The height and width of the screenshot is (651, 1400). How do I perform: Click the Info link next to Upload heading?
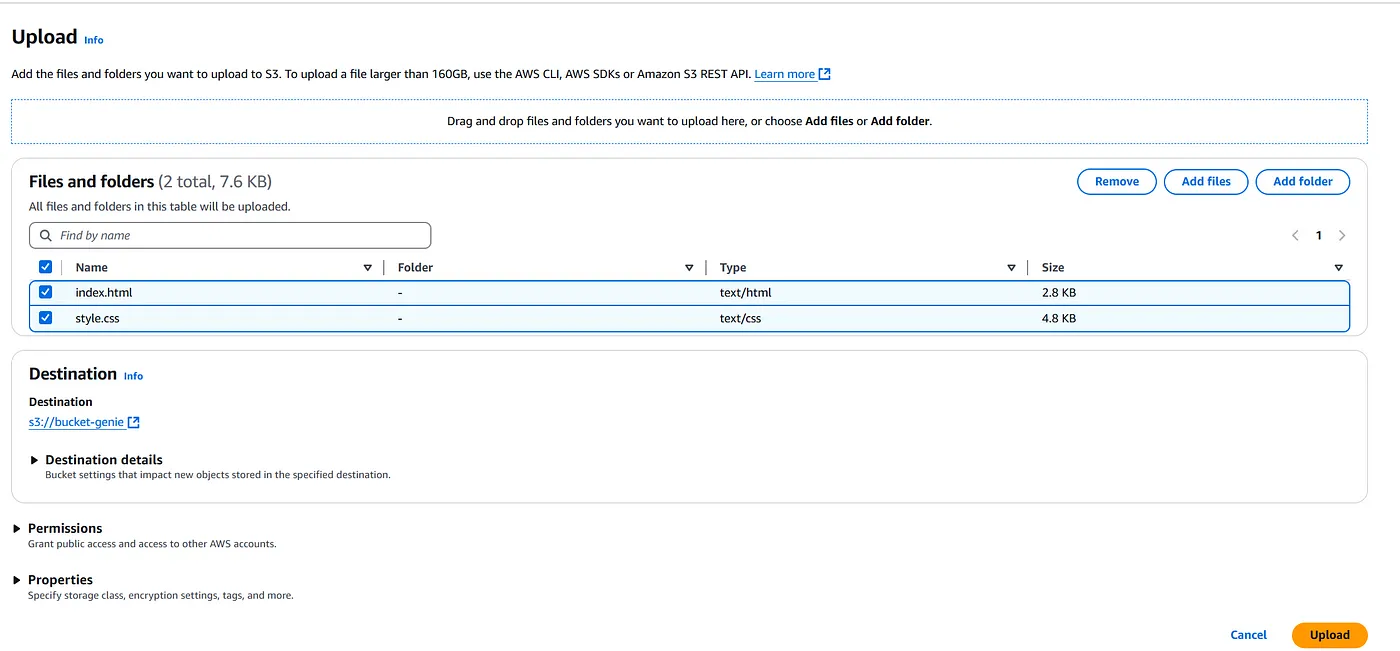click(x=93, y=40)
